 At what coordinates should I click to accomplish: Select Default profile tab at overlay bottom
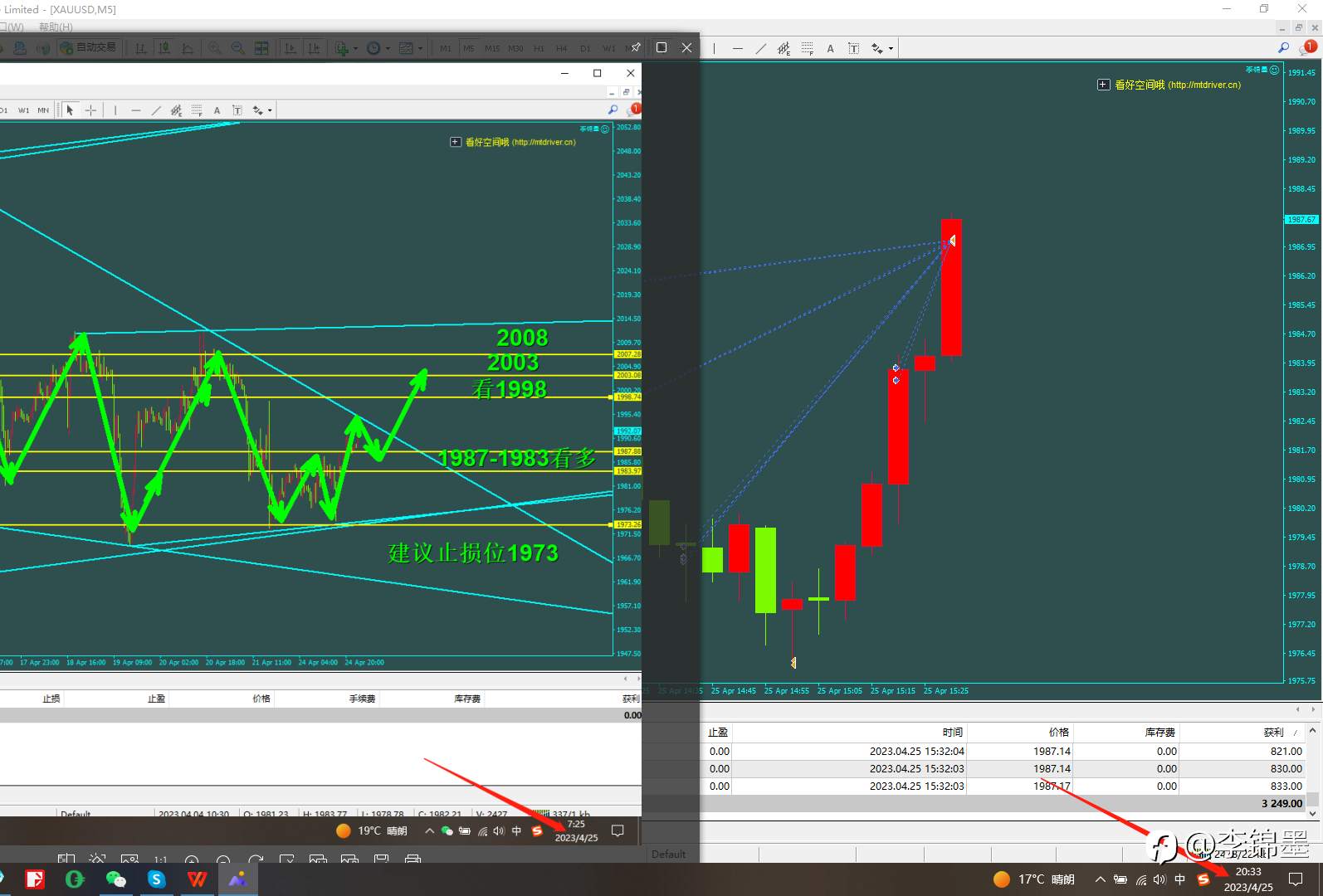668,854
